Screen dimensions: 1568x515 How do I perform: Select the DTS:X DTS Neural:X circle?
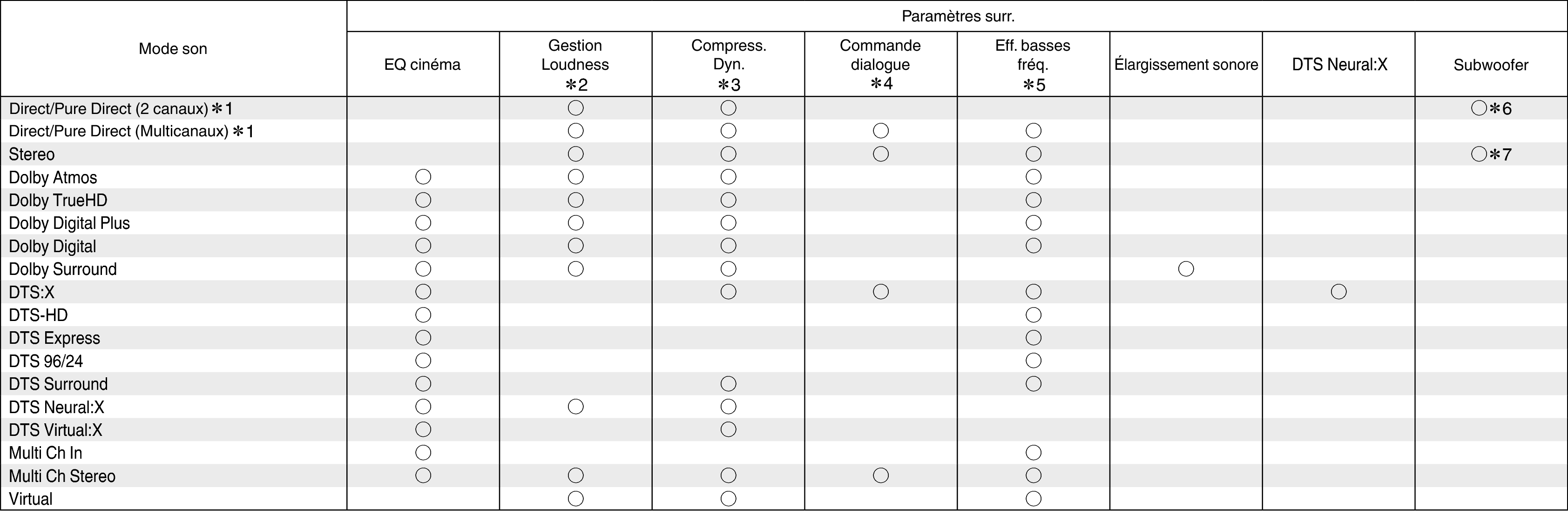coord(1338,292)
